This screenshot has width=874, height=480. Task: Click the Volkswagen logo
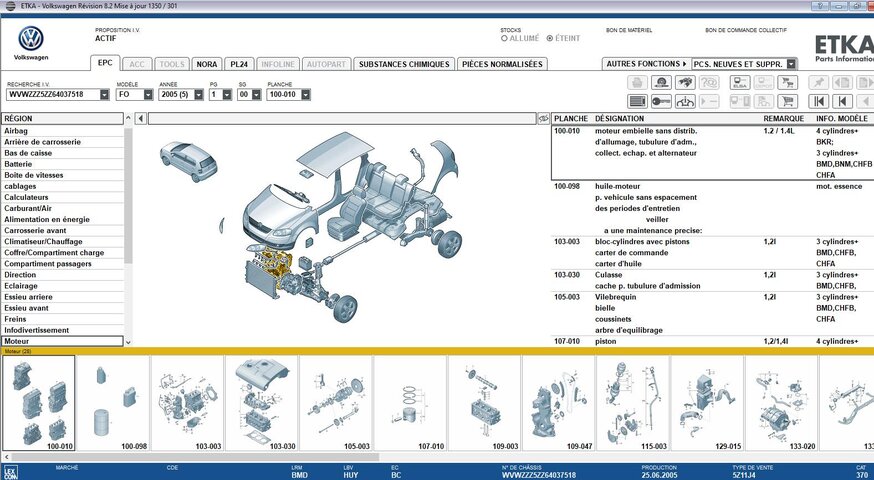coord(31,40)
